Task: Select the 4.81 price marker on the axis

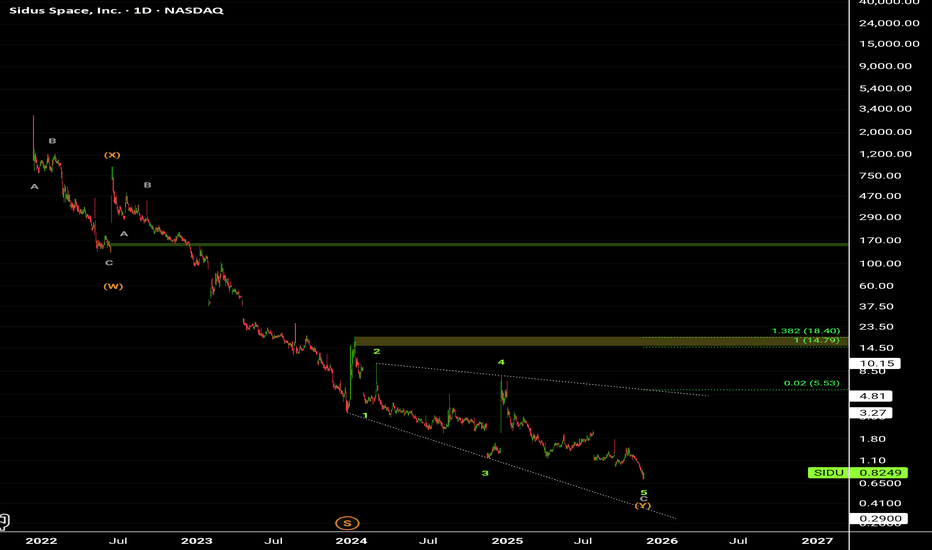Action: (871, 396)
